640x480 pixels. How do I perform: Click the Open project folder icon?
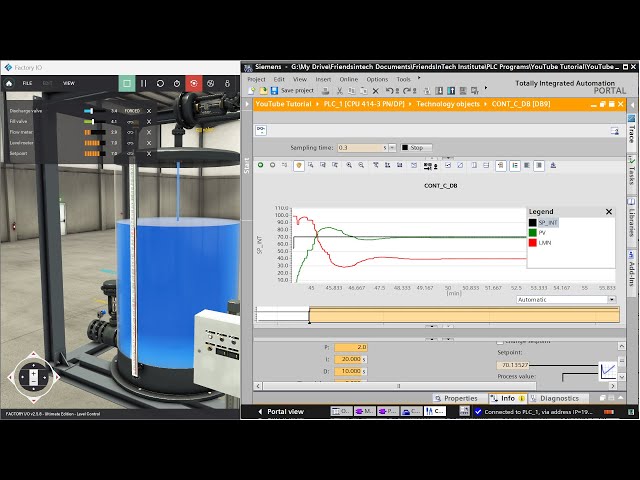(x=263, y=91)
